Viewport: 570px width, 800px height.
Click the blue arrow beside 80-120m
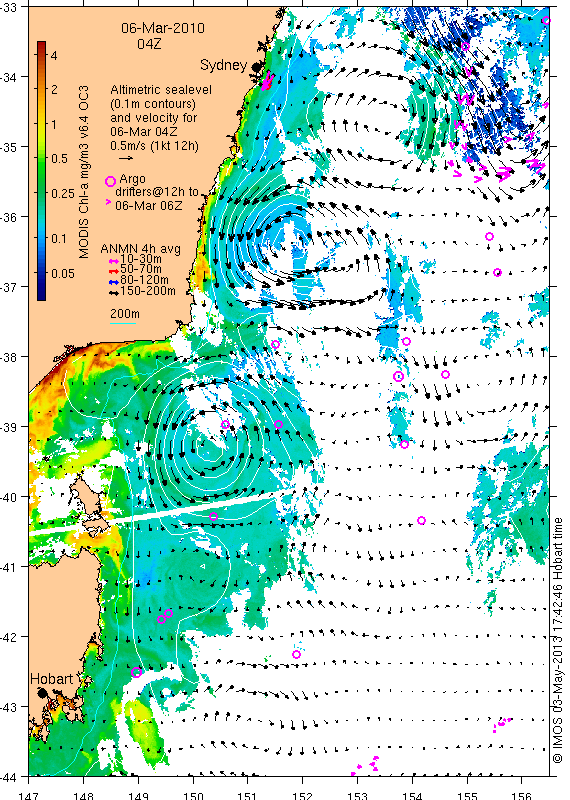[x=114, y=282]
